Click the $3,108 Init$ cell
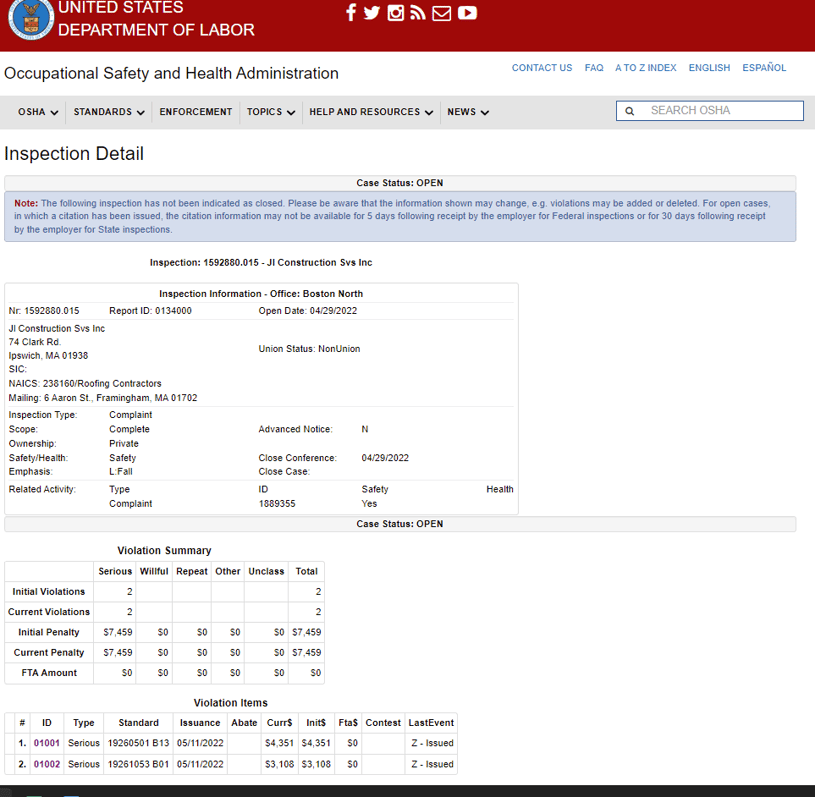815x797 pixels. (316, 764)
